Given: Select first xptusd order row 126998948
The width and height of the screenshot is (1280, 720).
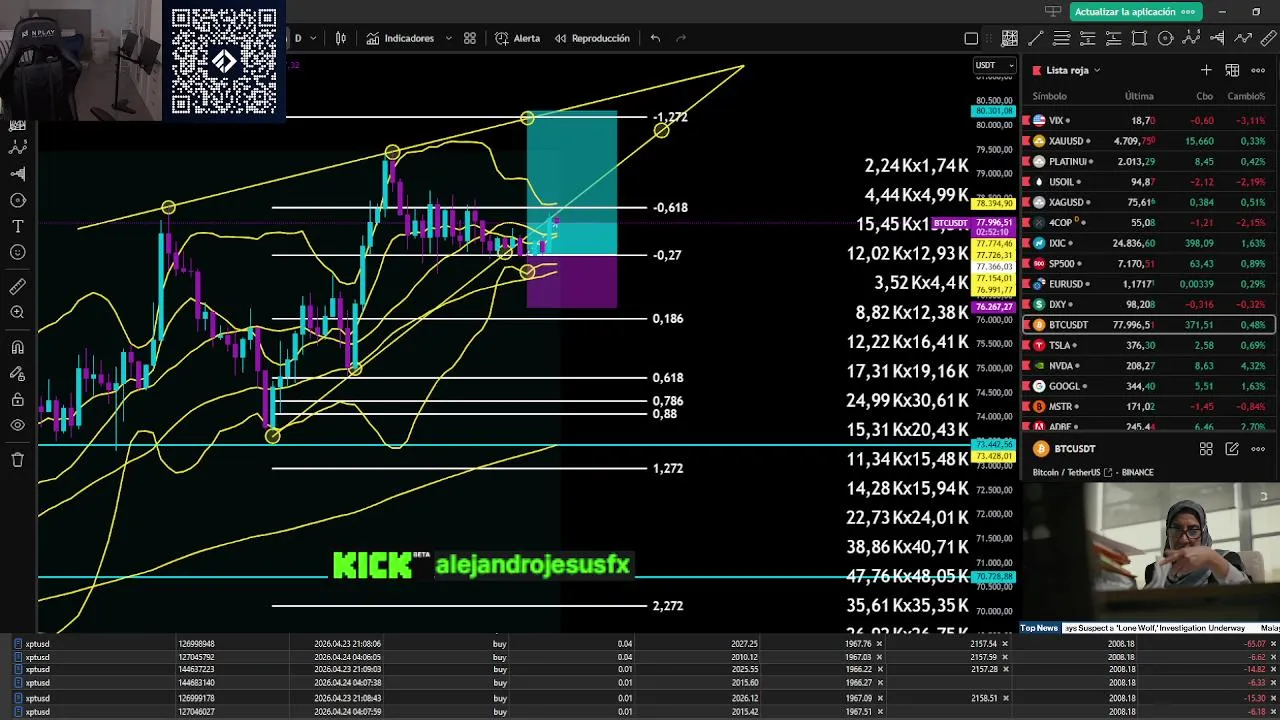Looking at the screenshot, I should (640, 644).
